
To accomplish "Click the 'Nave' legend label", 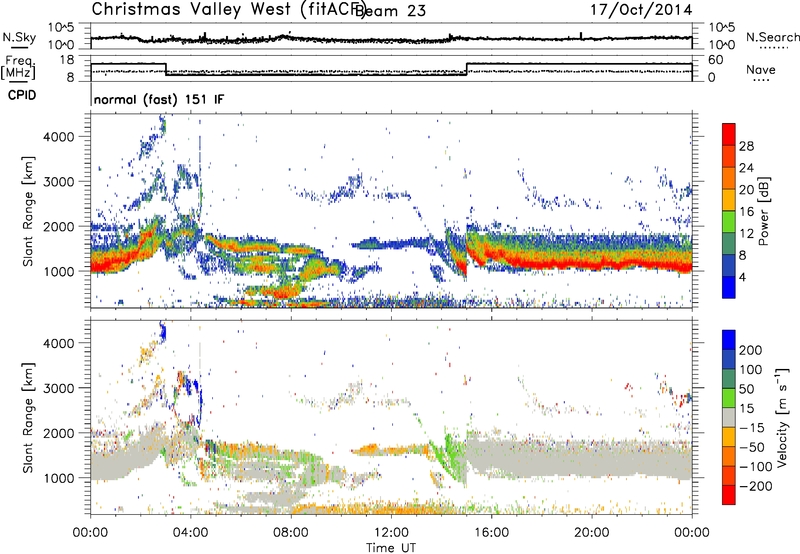I will coord(761,69).
